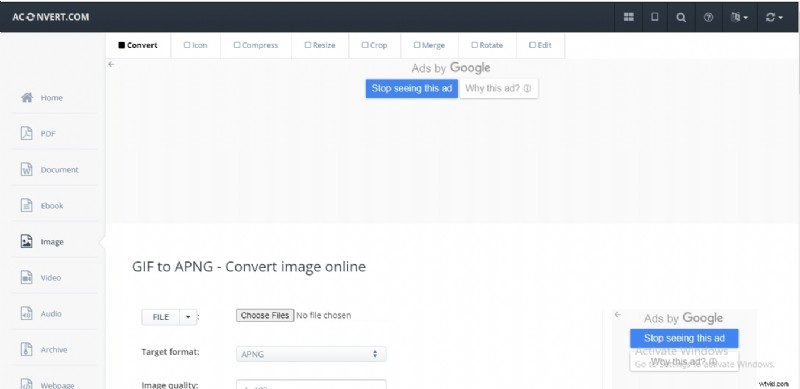800x389 pixels.
Task: Click the Ebook icon in sidebar
Action: 26,205
